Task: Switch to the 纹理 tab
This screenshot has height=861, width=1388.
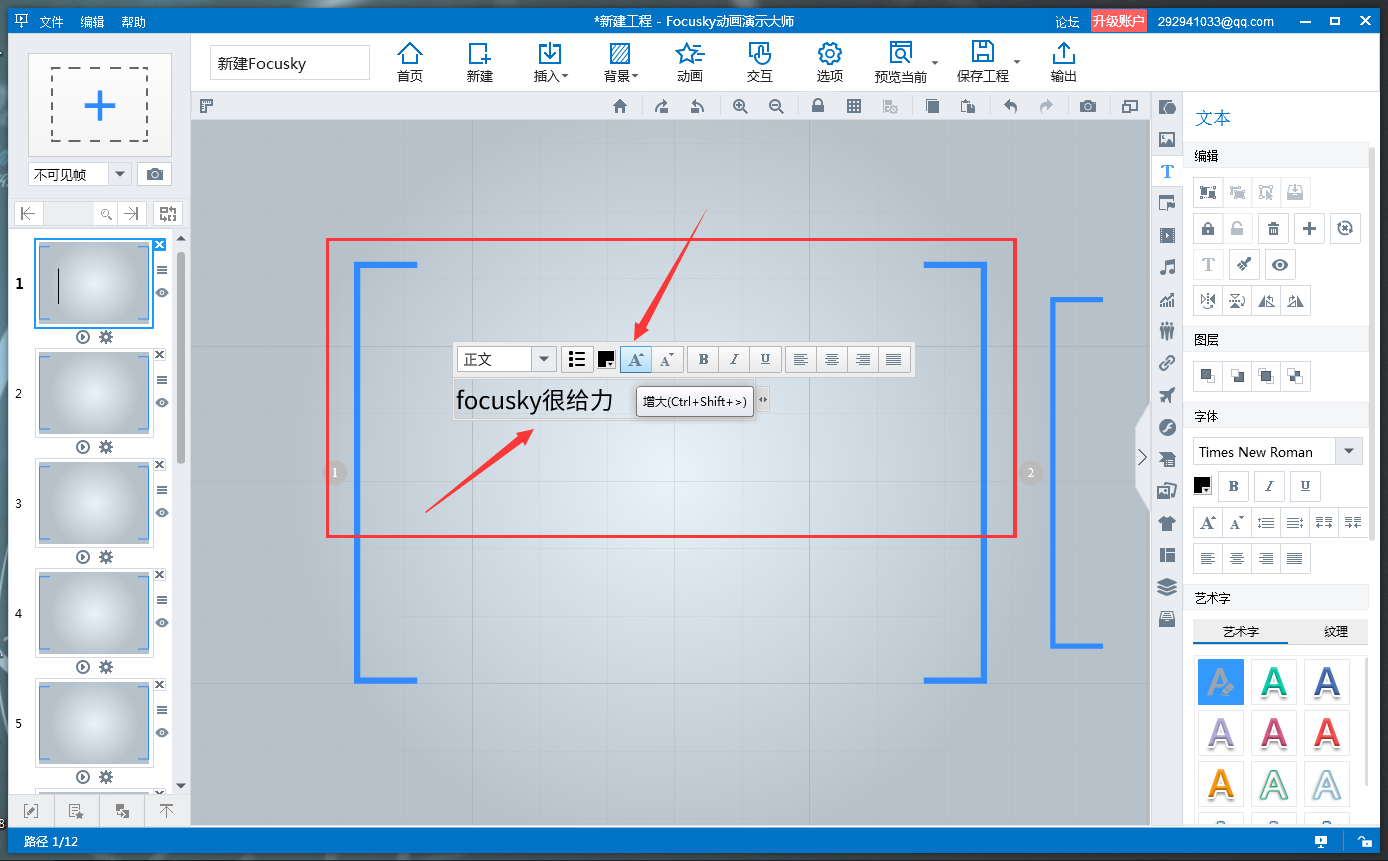Action: tap(1336, 632)
